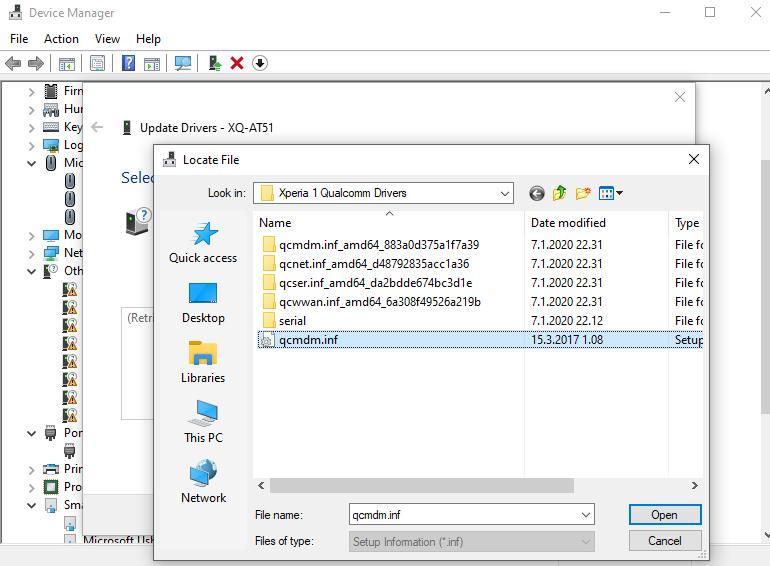The image size is (770, 566).
Task: Click the Up One Level folder icon
Action: point(560,193)
